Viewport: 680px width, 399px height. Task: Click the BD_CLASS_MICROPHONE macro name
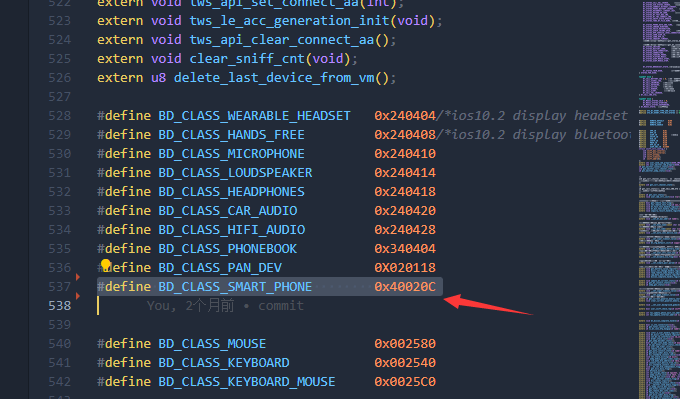(231, 154)
